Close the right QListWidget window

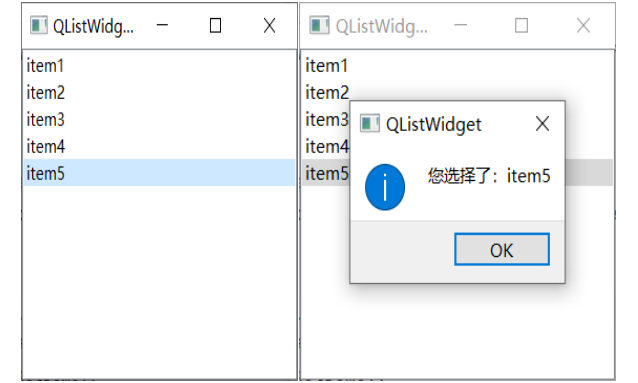583,25
